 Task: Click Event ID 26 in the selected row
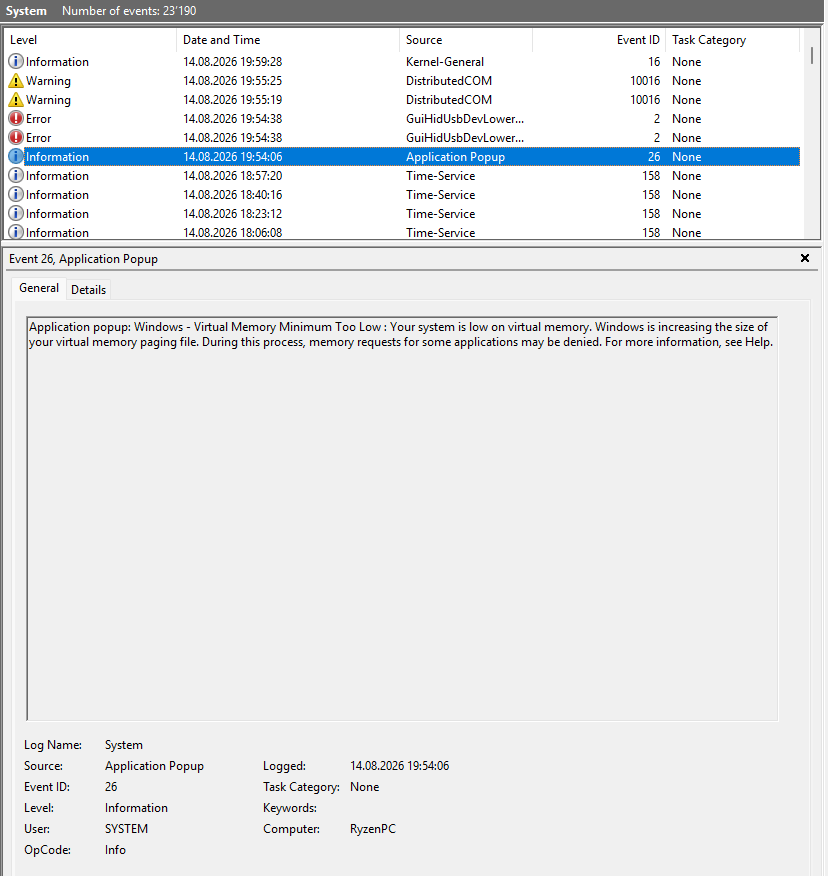(x=654, y=157)
